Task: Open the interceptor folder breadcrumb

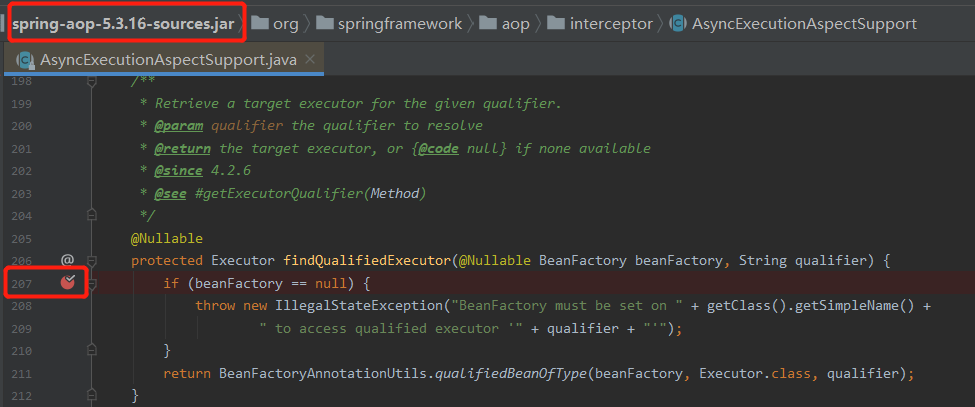Action: tap(603, 24)
